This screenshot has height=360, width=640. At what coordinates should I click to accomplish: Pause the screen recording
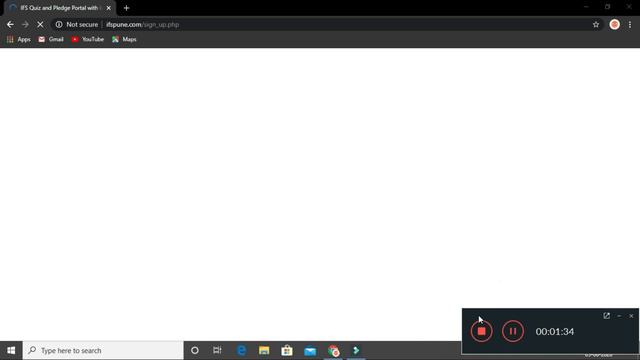[x=513, y=331]
